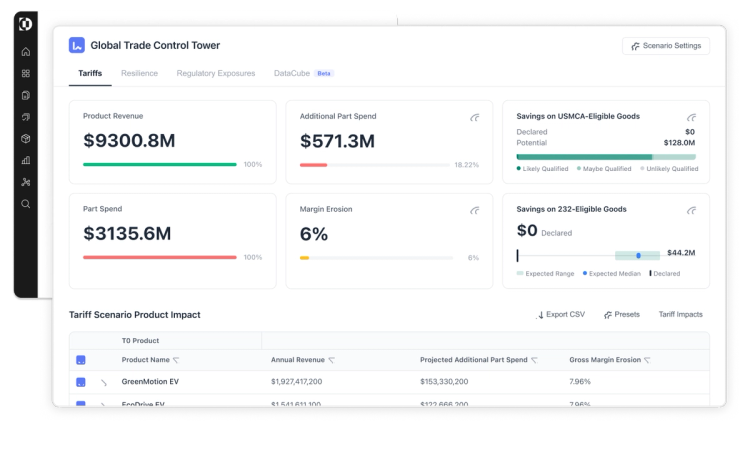Open the bar chart analytics icon in sidebar
The height and width of the screenshot is (450, 750).
pos(26,160)
